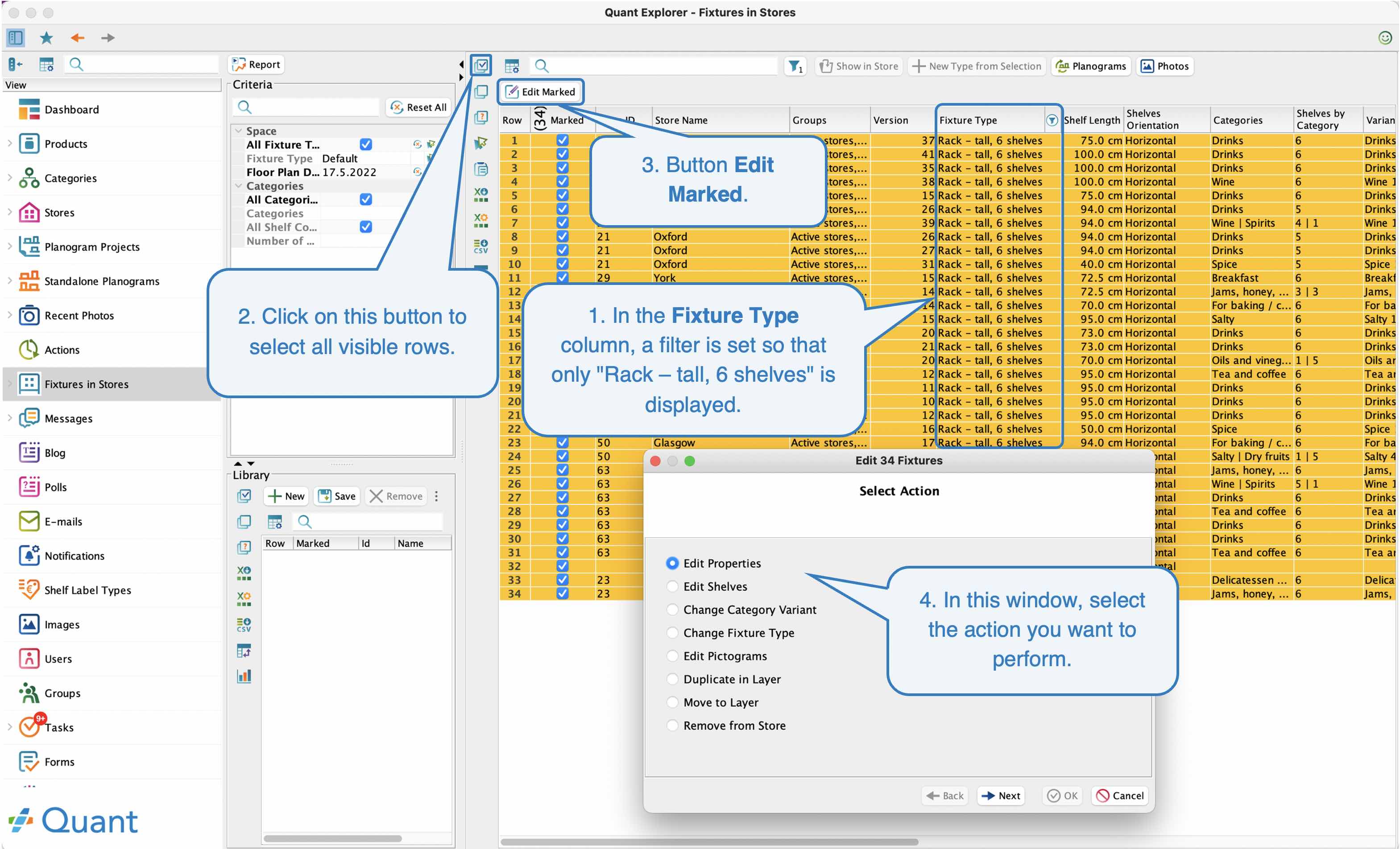This screenshot has height=849, width=1400.
Task: Click Library select-all rows icon
Action: pyautogui.click(x=244, y=496)
